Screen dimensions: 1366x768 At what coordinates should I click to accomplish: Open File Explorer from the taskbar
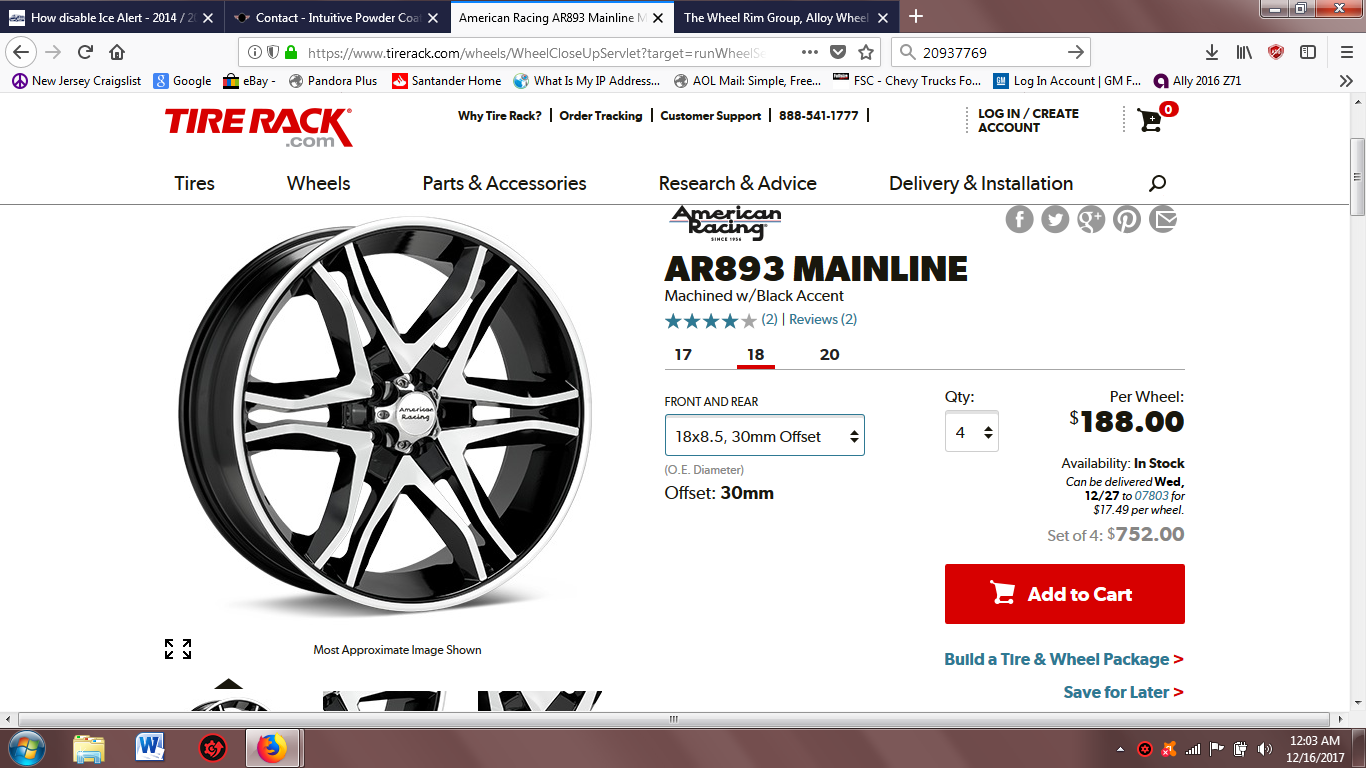tap(89, 748)
